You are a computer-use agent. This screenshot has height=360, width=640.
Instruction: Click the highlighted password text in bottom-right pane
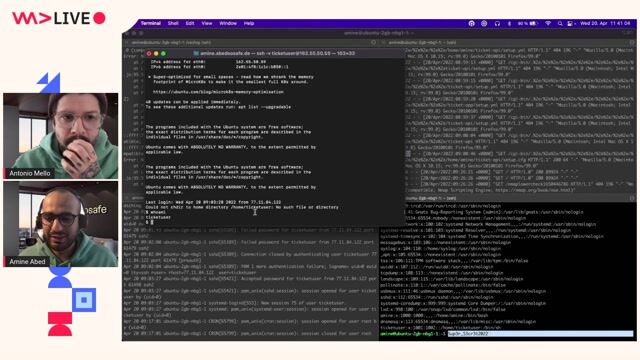[468, 334]
